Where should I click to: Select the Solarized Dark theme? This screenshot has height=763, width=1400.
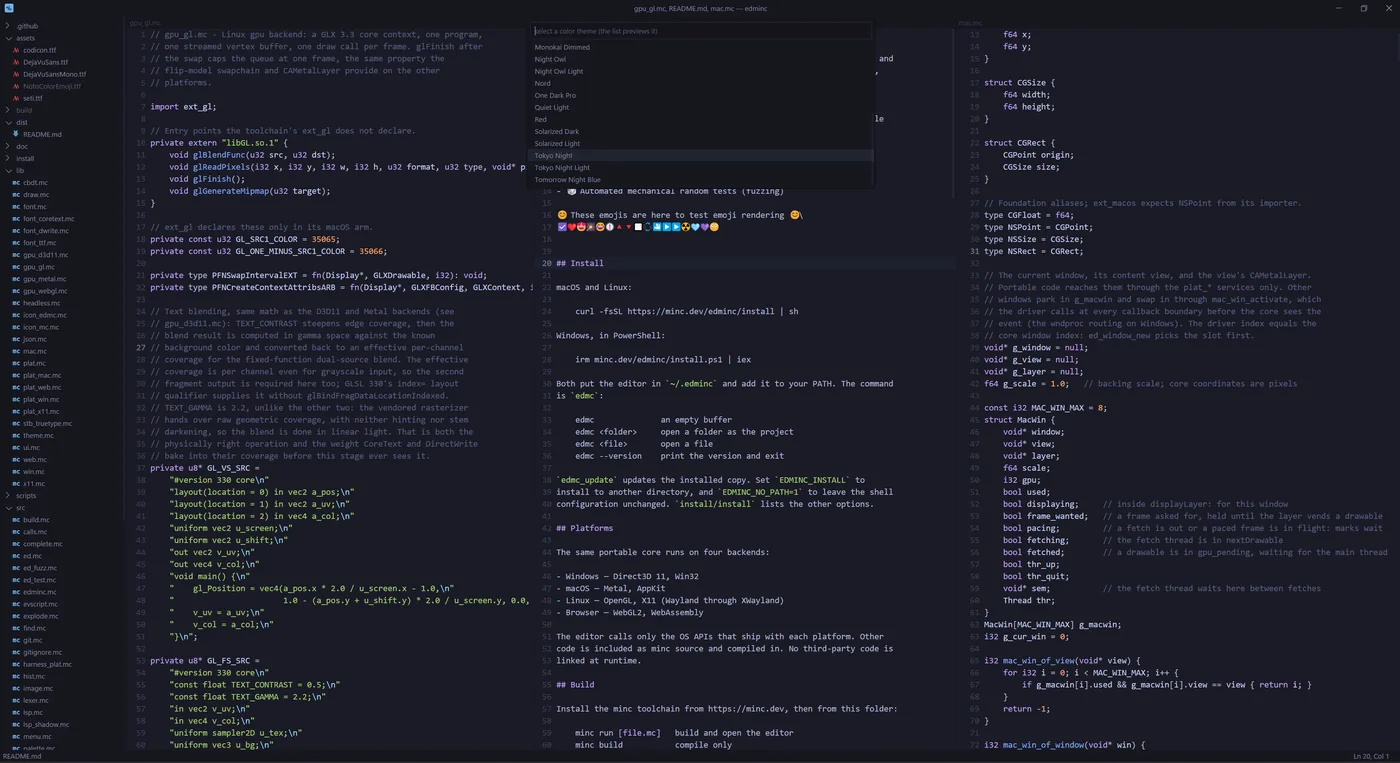tap(700, 131)
